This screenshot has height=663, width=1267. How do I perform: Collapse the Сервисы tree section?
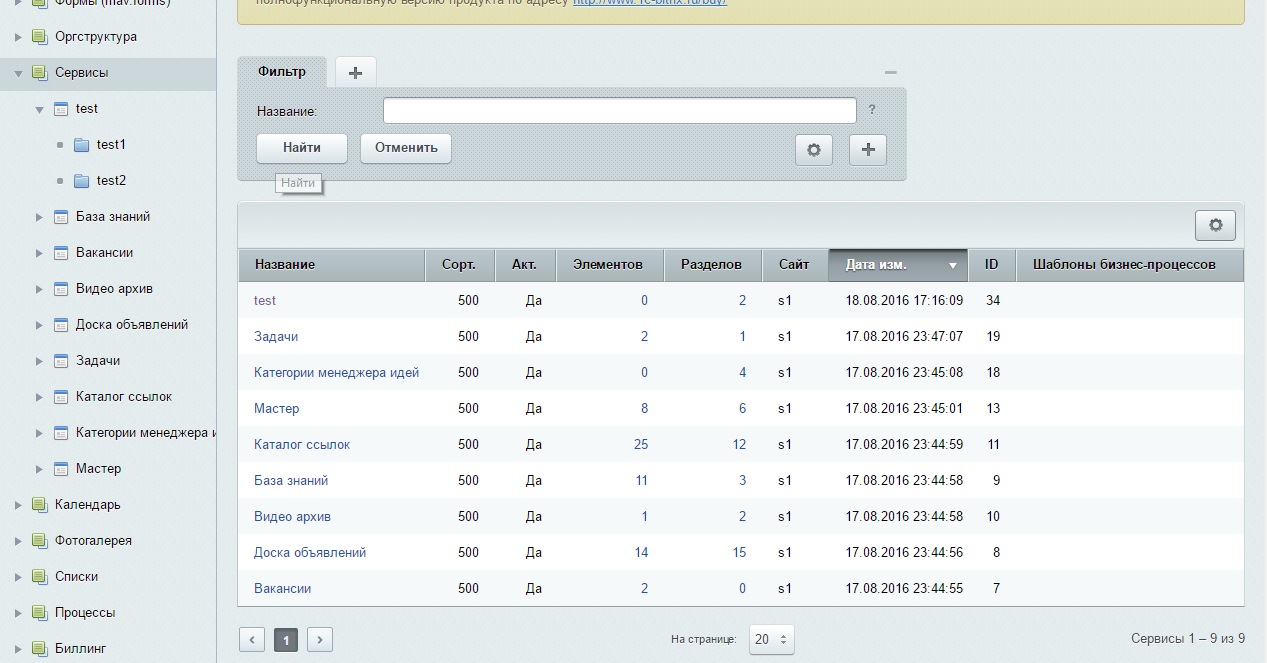[18, 73]
